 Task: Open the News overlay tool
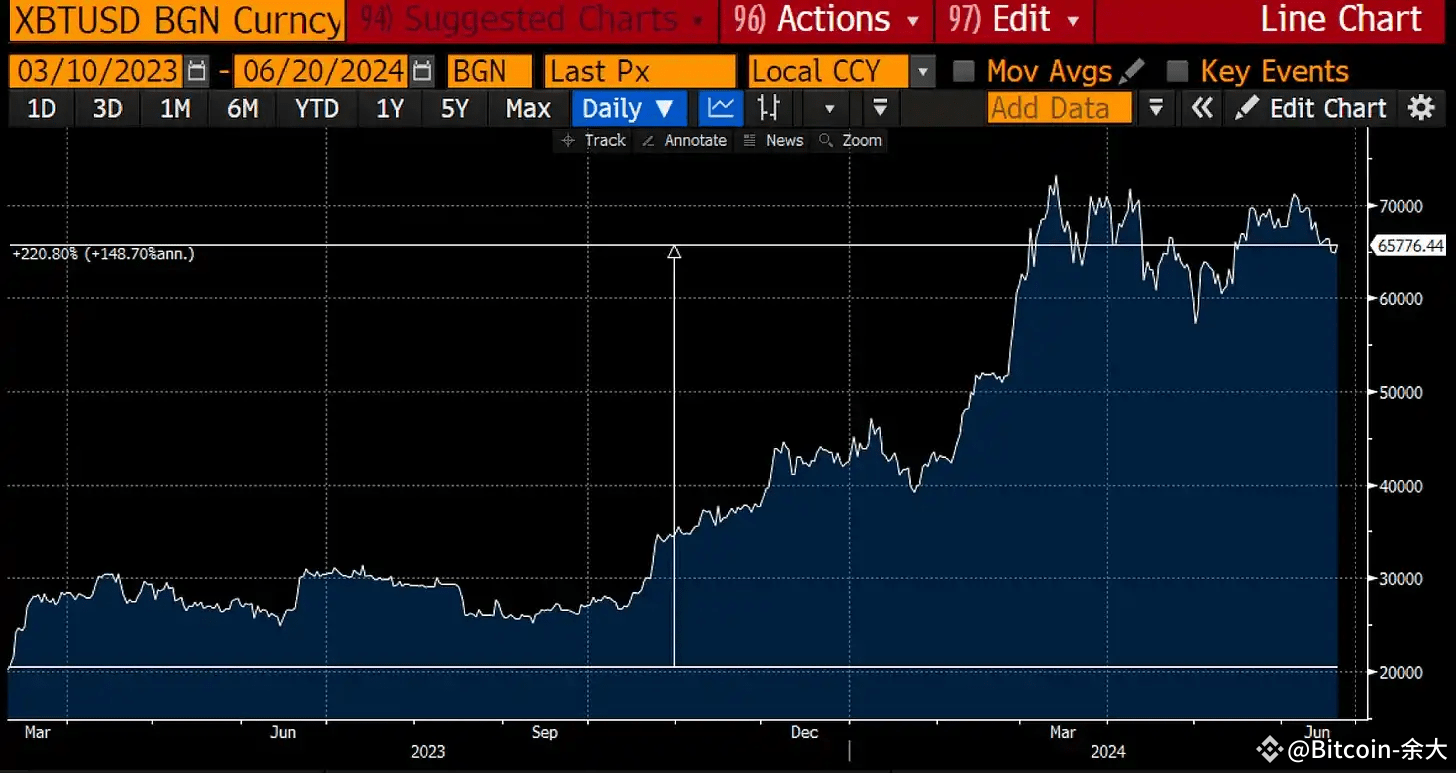tap(774, 140)
